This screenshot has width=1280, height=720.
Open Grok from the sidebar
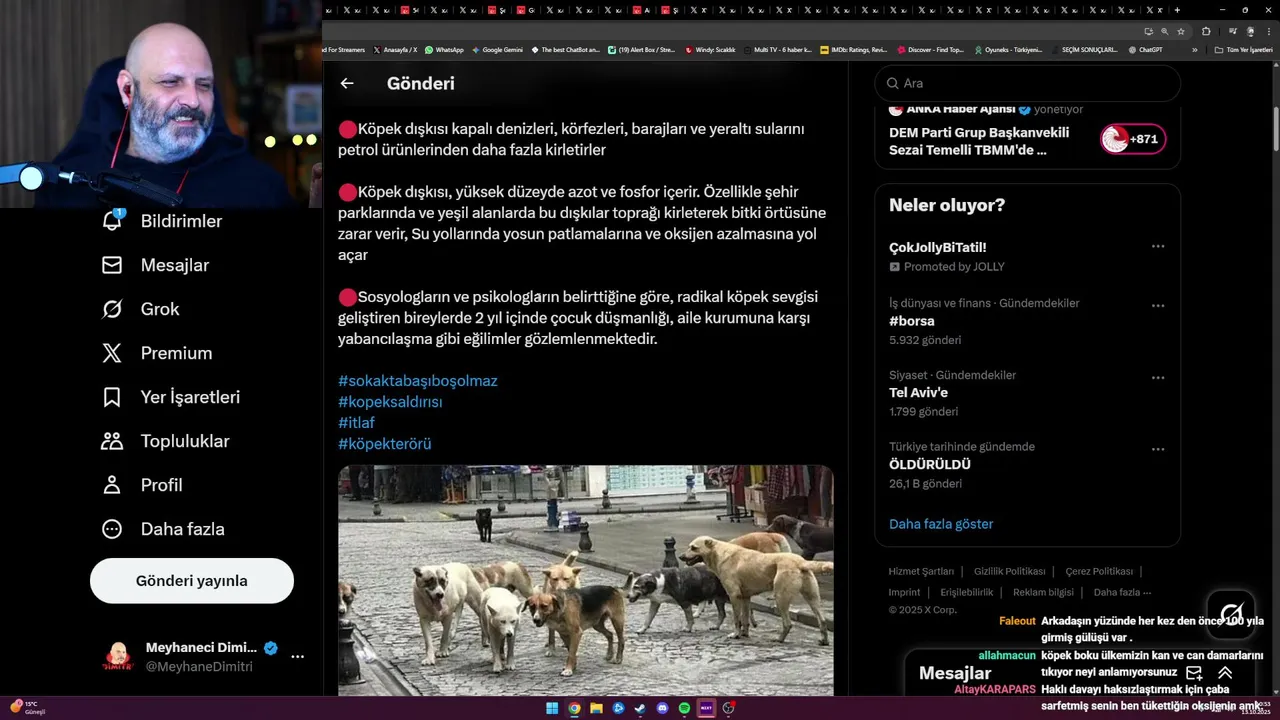click(x=140, y=309)
